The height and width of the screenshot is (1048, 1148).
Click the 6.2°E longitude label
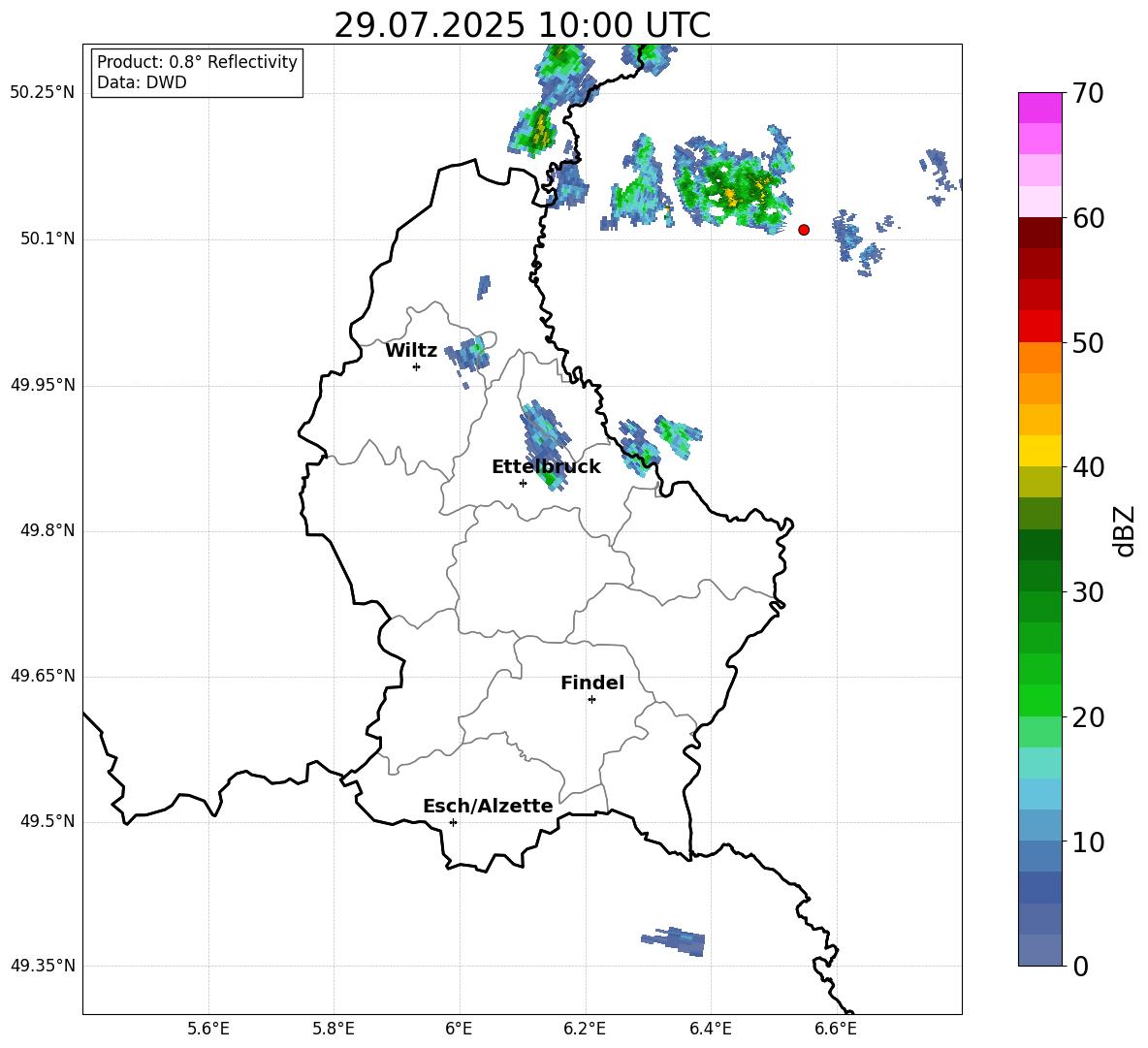click(x=585, y=1029)
